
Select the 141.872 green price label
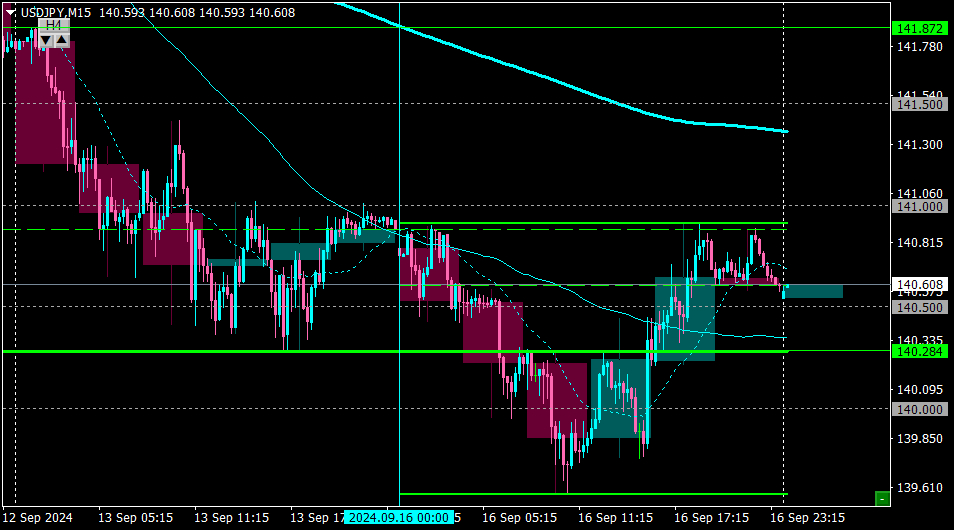(x=920, y=29)
